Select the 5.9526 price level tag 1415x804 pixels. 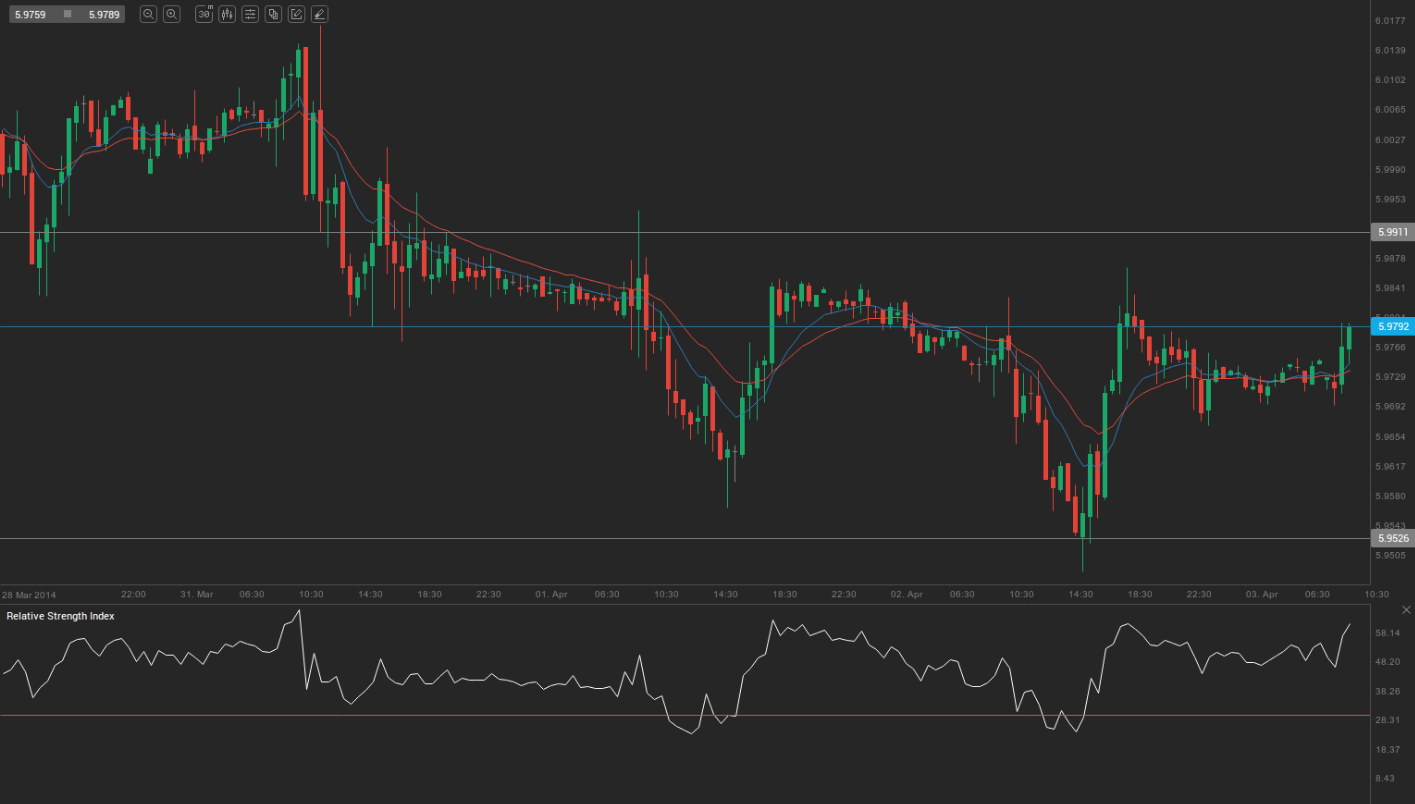pos(1392,538)
